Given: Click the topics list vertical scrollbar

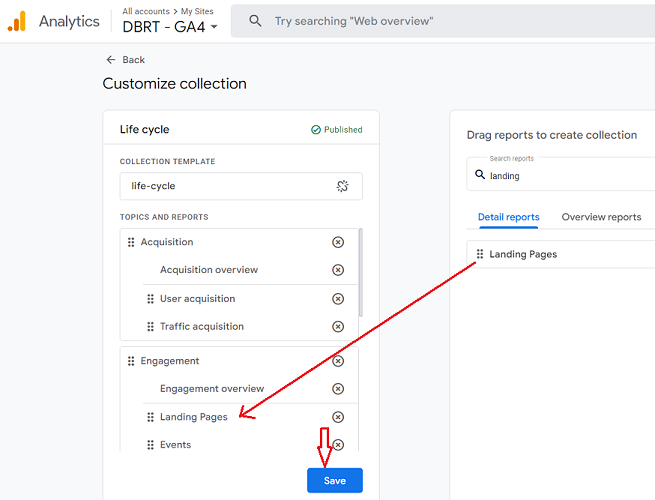Looking at the screenshot, I should 361,272.
